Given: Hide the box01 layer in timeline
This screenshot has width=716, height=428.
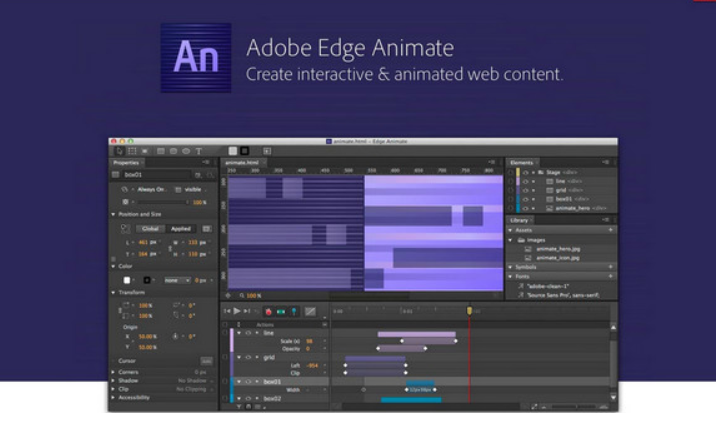Looking at the screenshot, I should tap(248, 381).
